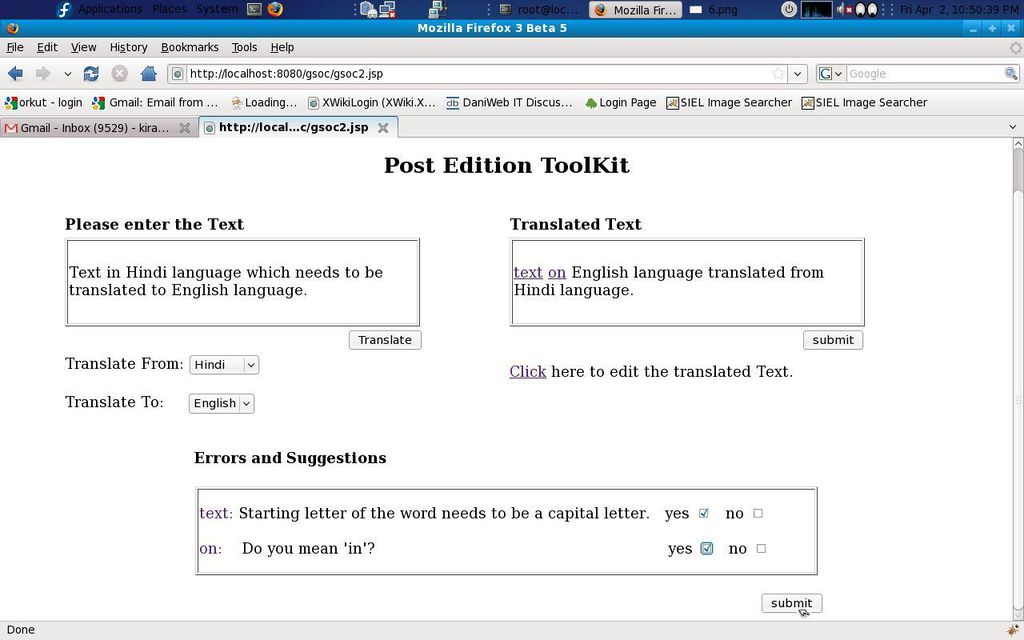The image size is (1024, 640).
Task: Open the DaniWeb IT Discussion bookmark
Action: (509, 102)
